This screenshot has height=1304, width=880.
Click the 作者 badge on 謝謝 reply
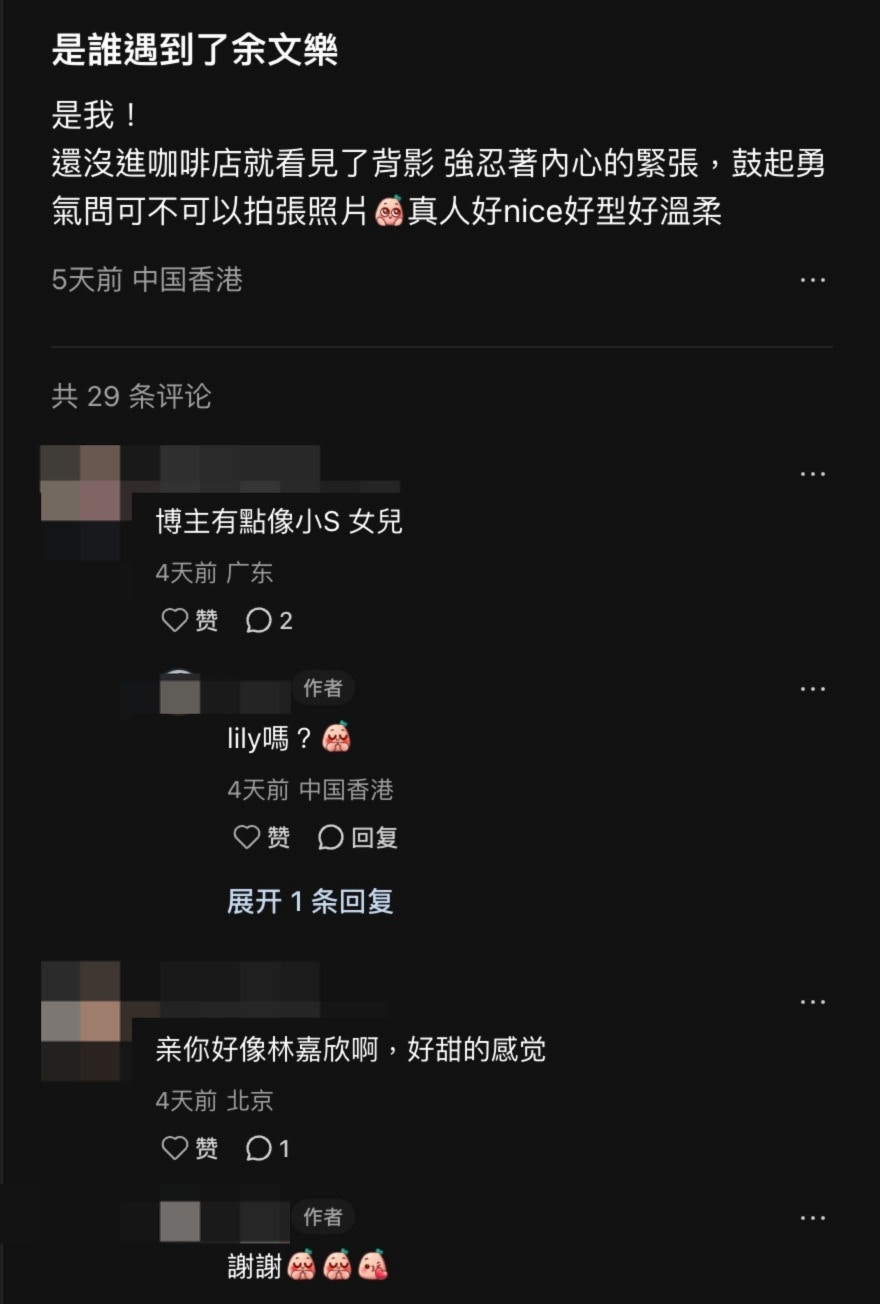pos(323,1217)
